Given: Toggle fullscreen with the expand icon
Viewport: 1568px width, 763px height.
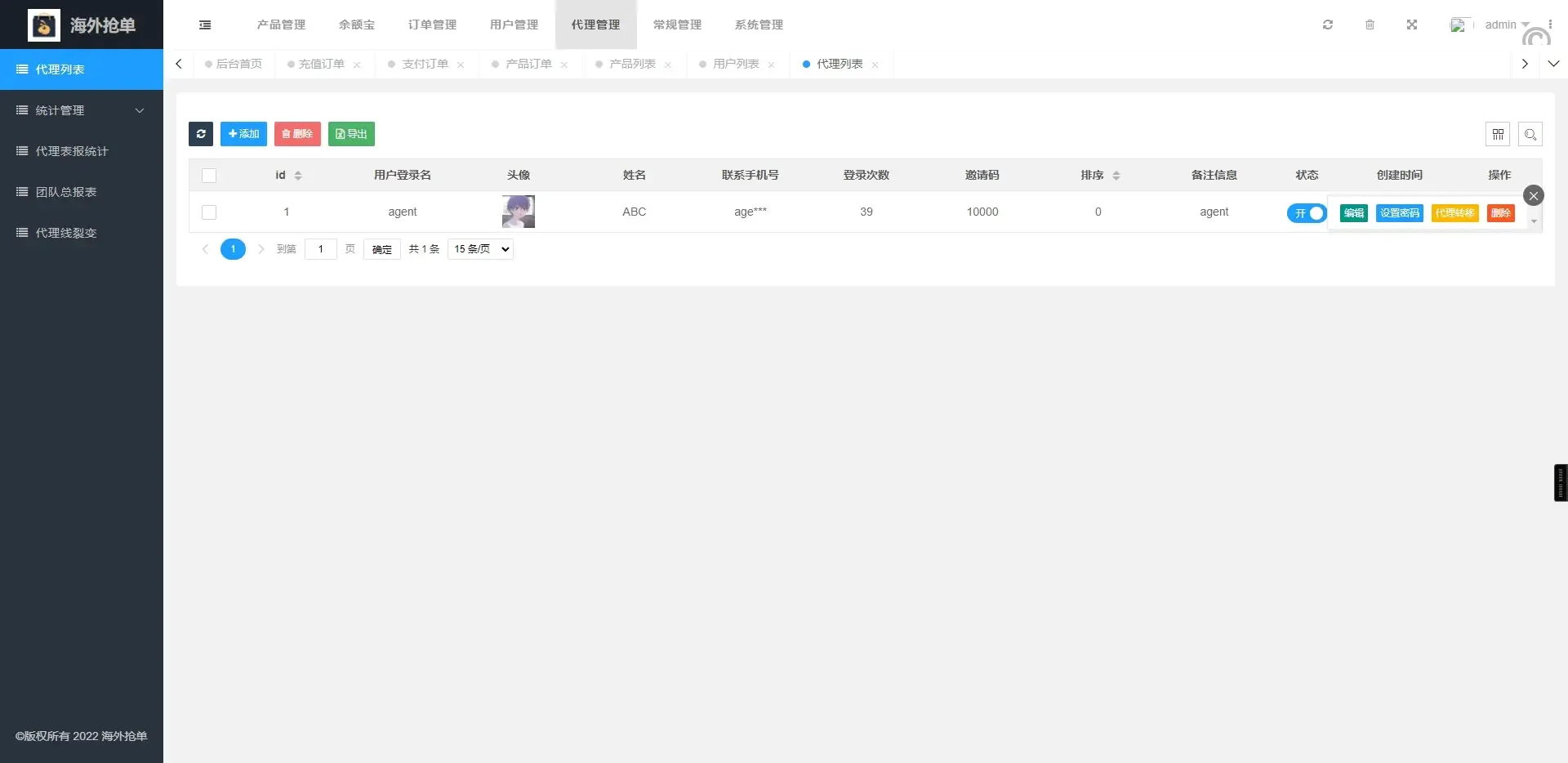Looking at the screenshot, I should [x=1411, y=25].
